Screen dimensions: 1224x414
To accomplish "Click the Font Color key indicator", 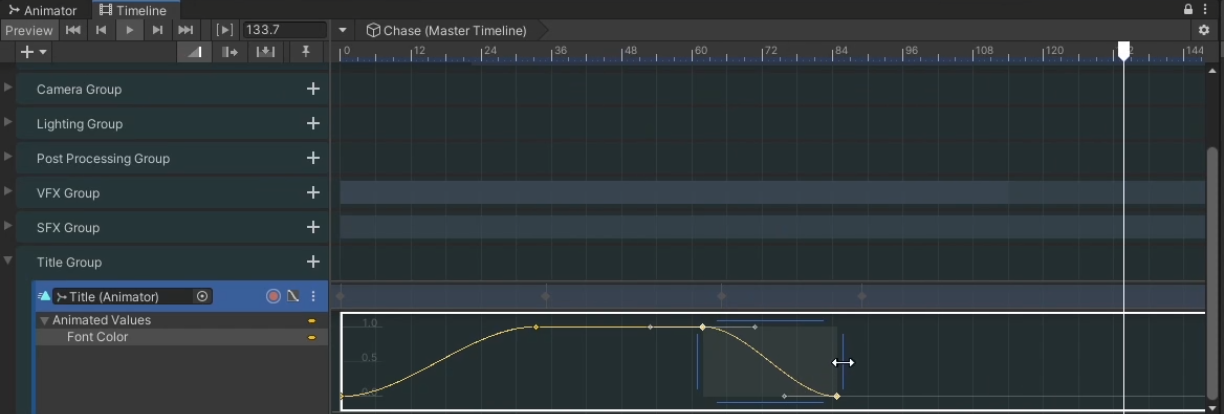I will 312,338.
